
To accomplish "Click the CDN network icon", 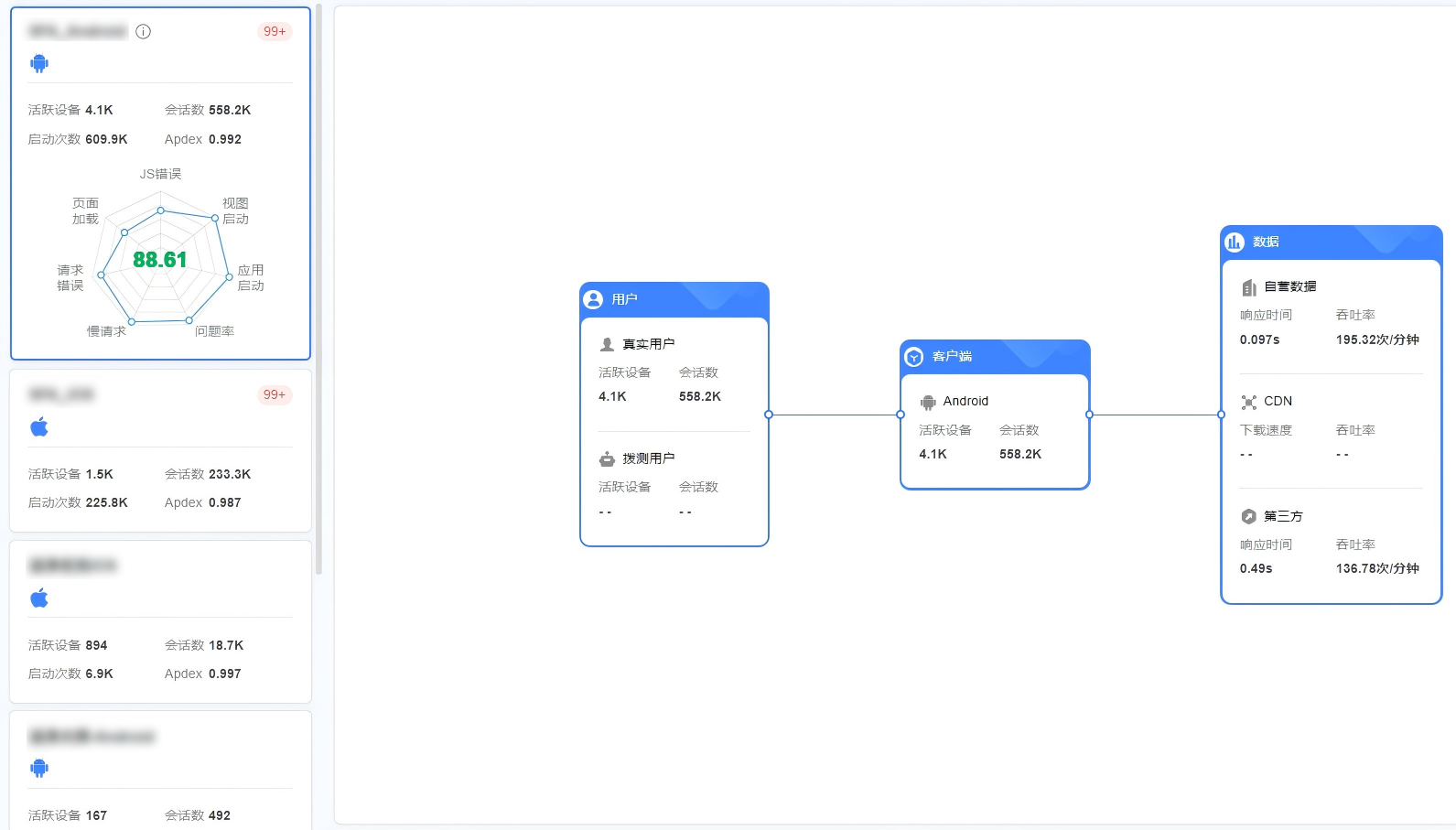I will click(1248, 402).
